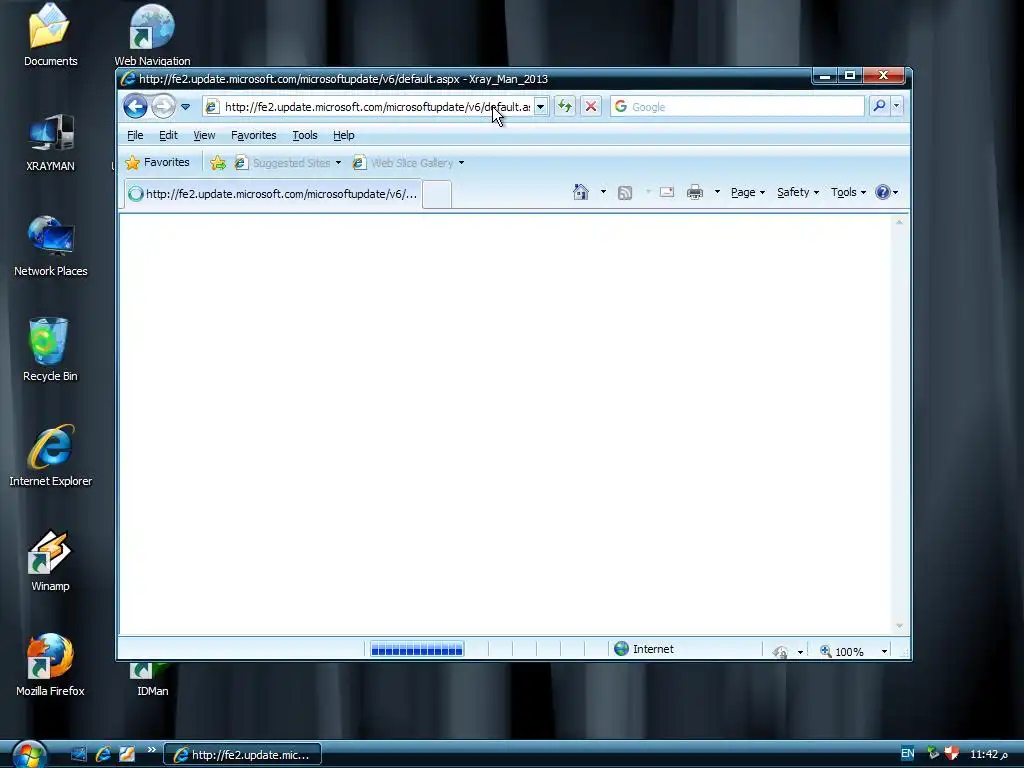
Task: Select the XRAYMAN computer desktop icon
Action: point(50,142)
